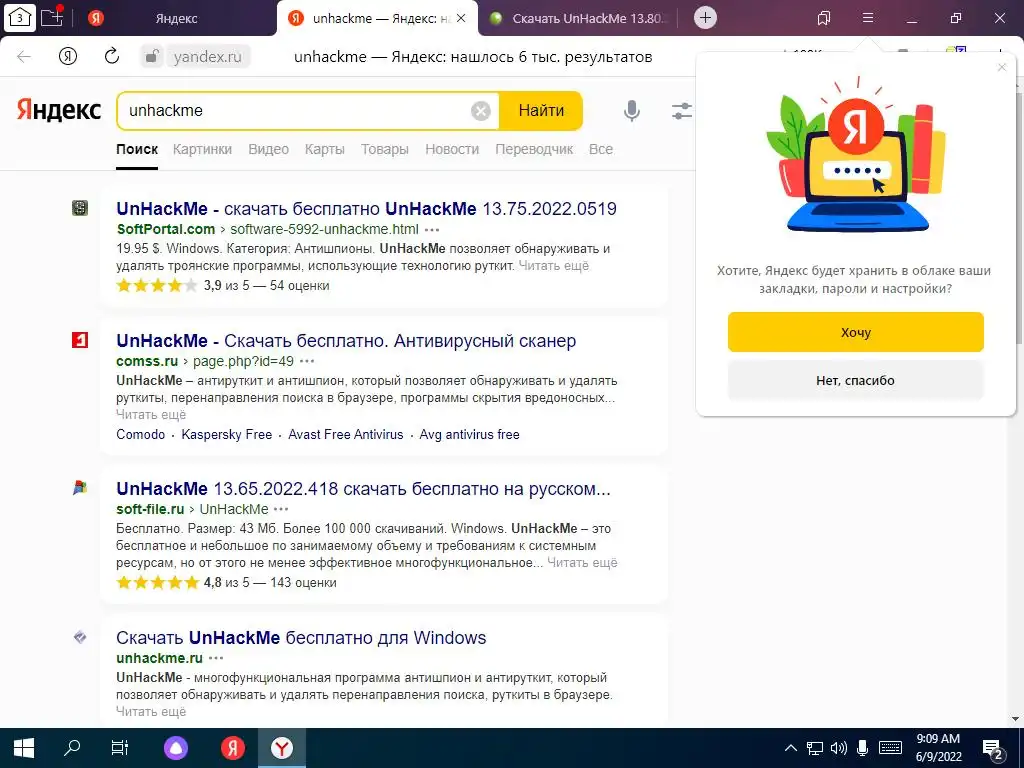1024x768 pixels.
Task: Switch to 'Скачать UnHackMe 13.80' tab
Action: (x=578, y=18)
